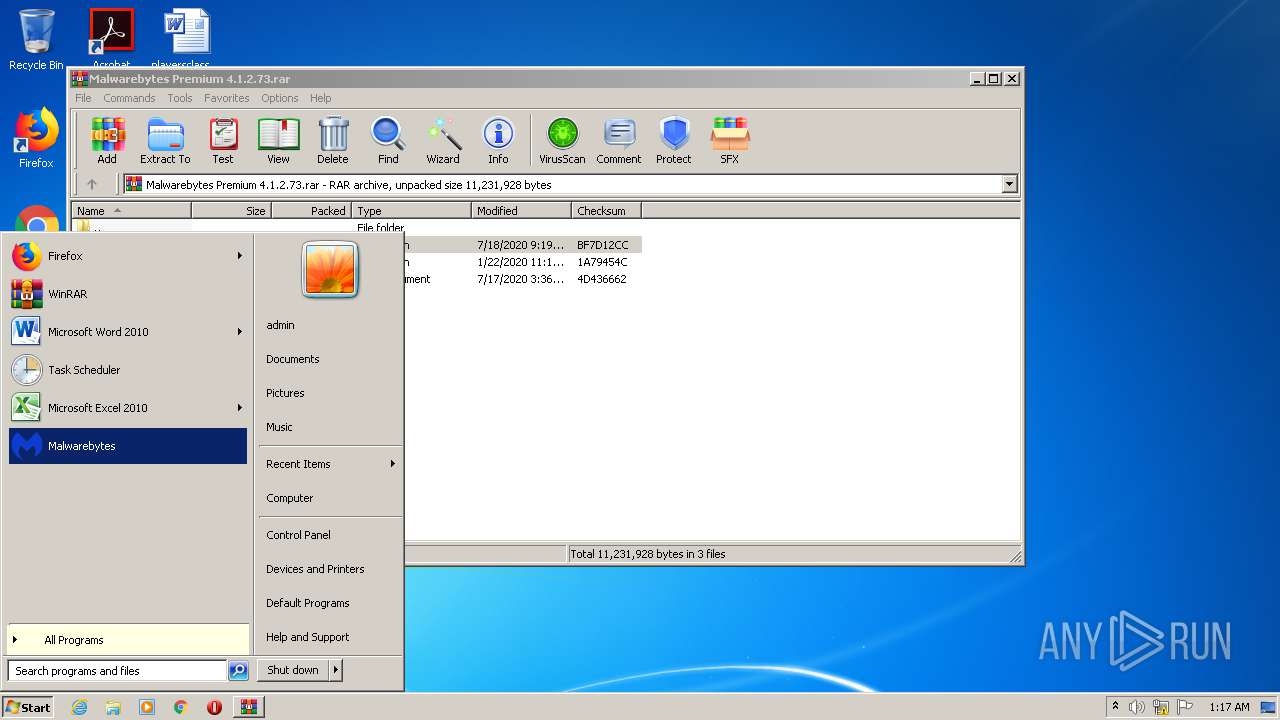1280x720 pixels.
Task: Expand the Recent Items submenu arrow
Action: (x=393, y=464)
